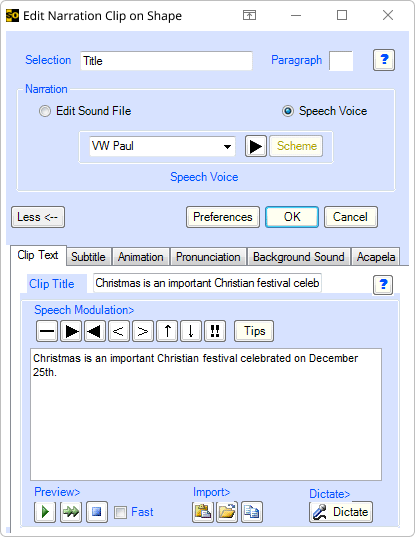Stop preview with the blue square button
Image resolution: width=415 pixels, height=537 pixels.
[x=97, y=512]
